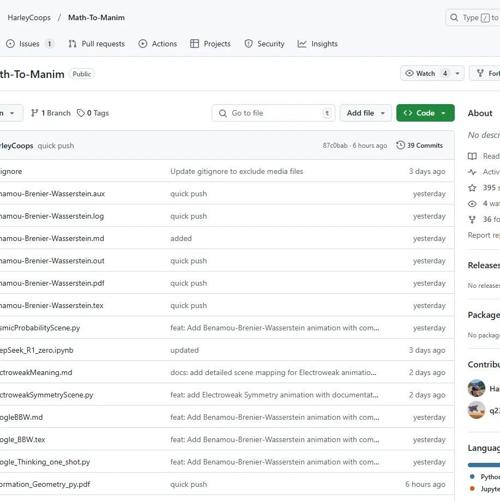Screen dimensions: 500x501
Task: Open the ProbabilityScene.py file
Action: pos(40,328)
